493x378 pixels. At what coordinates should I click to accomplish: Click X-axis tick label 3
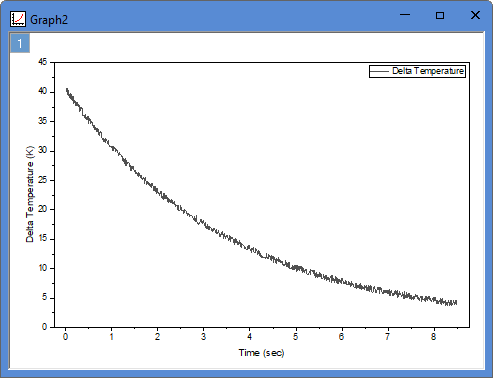coord(203,337)
